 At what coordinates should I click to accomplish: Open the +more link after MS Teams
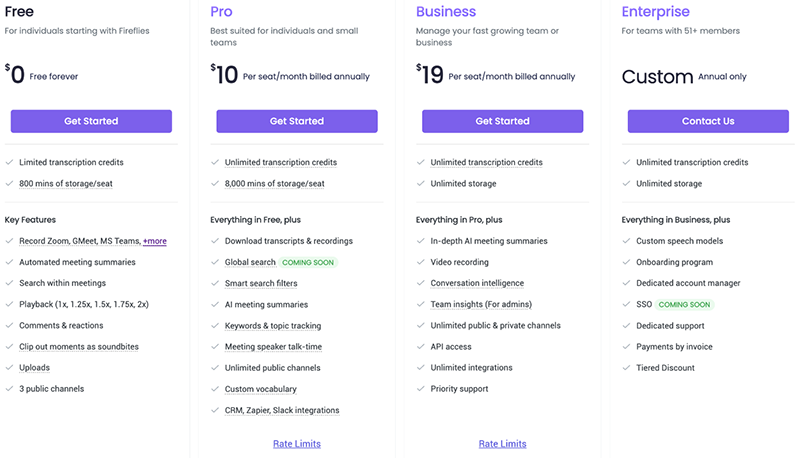click(x=155, y=241)
